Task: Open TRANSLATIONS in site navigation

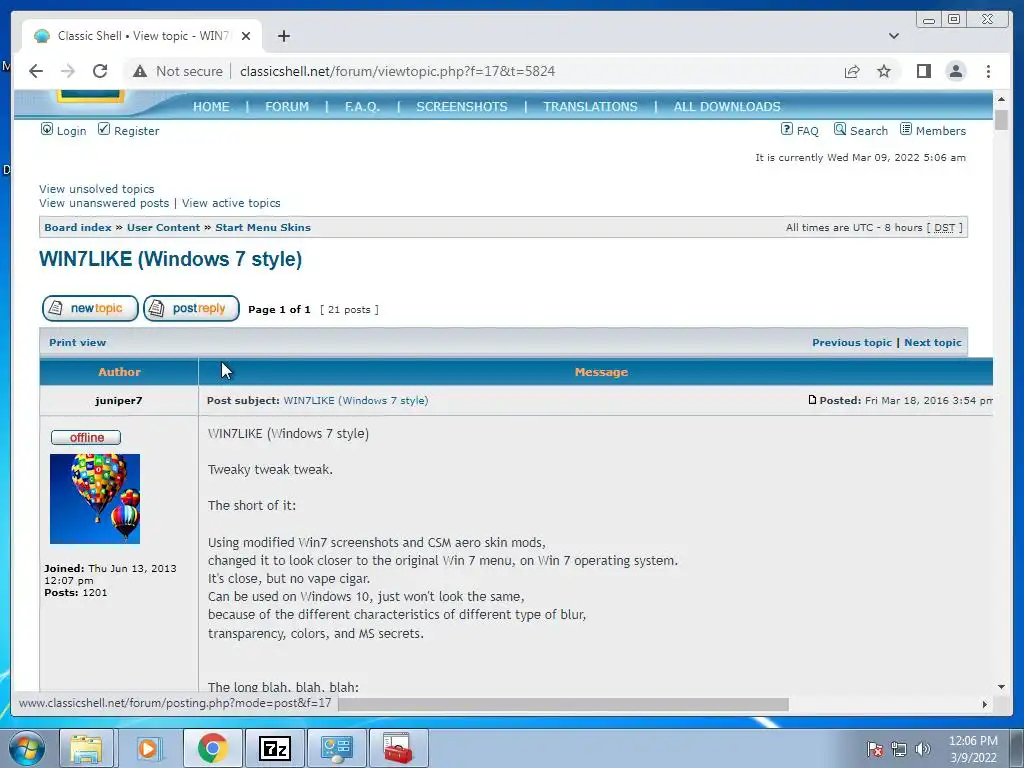Action: [x=590, y=106]
